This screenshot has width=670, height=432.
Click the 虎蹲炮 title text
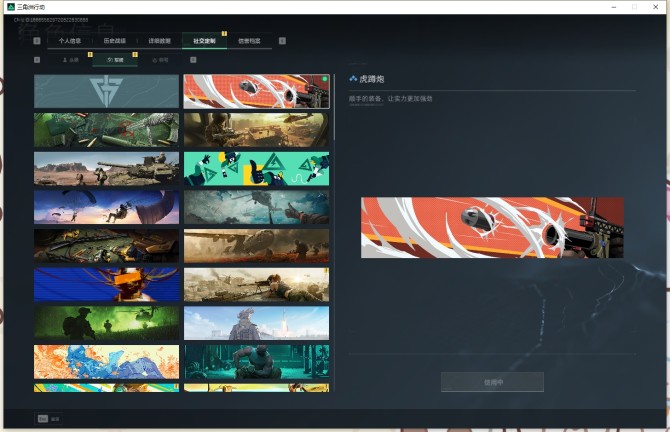click(371, 79)
